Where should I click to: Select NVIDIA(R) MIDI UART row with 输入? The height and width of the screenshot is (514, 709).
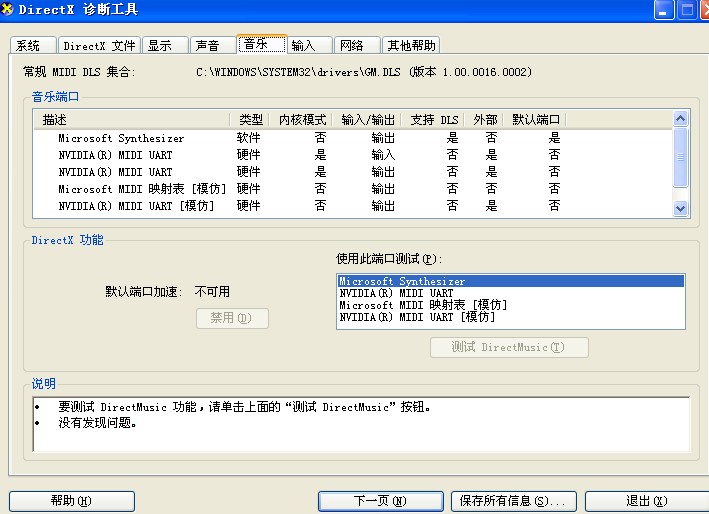[353, 155]
